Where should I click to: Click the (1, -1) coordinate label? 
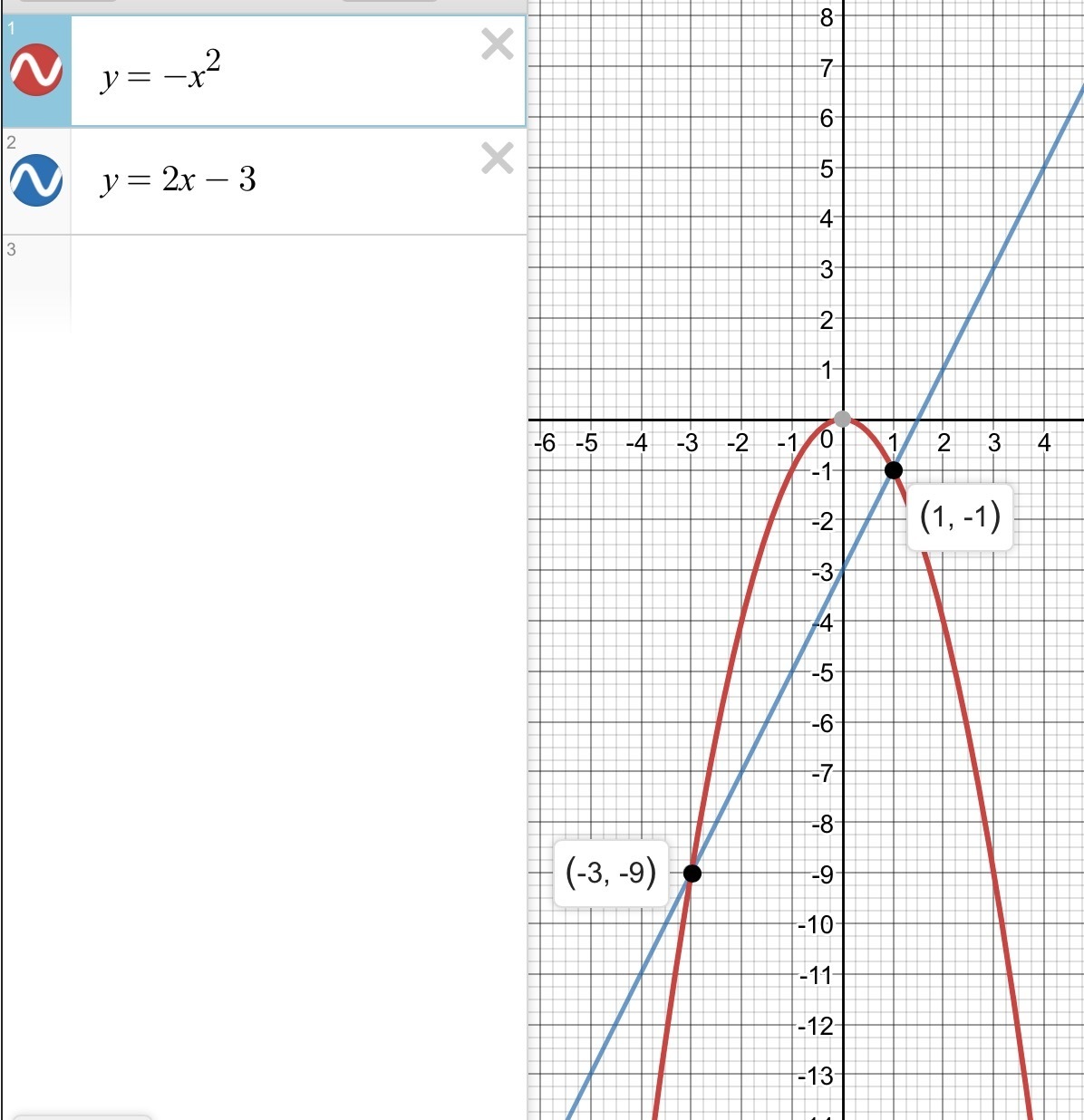[x=960, y=517]
